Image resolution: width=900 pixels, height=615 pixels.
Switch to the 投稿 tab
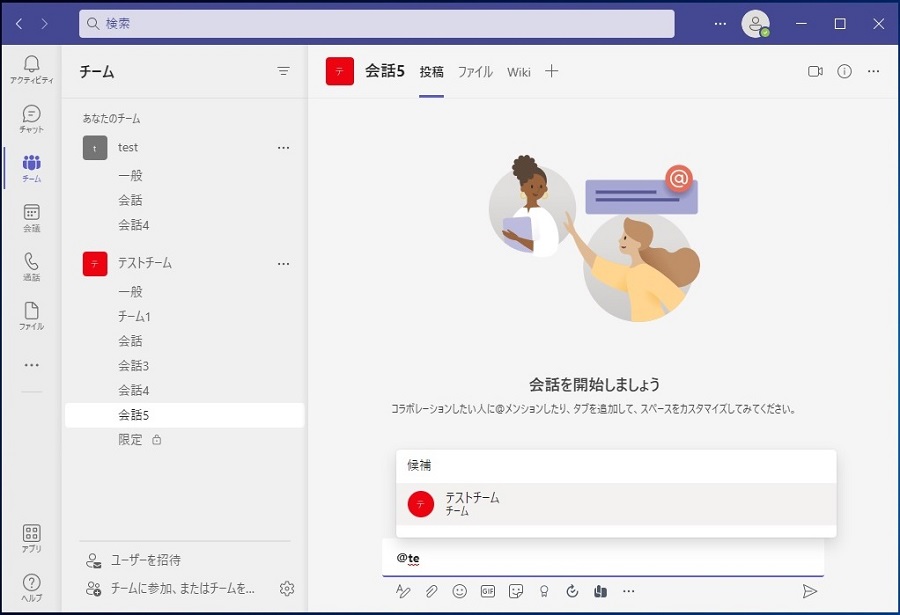[432, 72]
